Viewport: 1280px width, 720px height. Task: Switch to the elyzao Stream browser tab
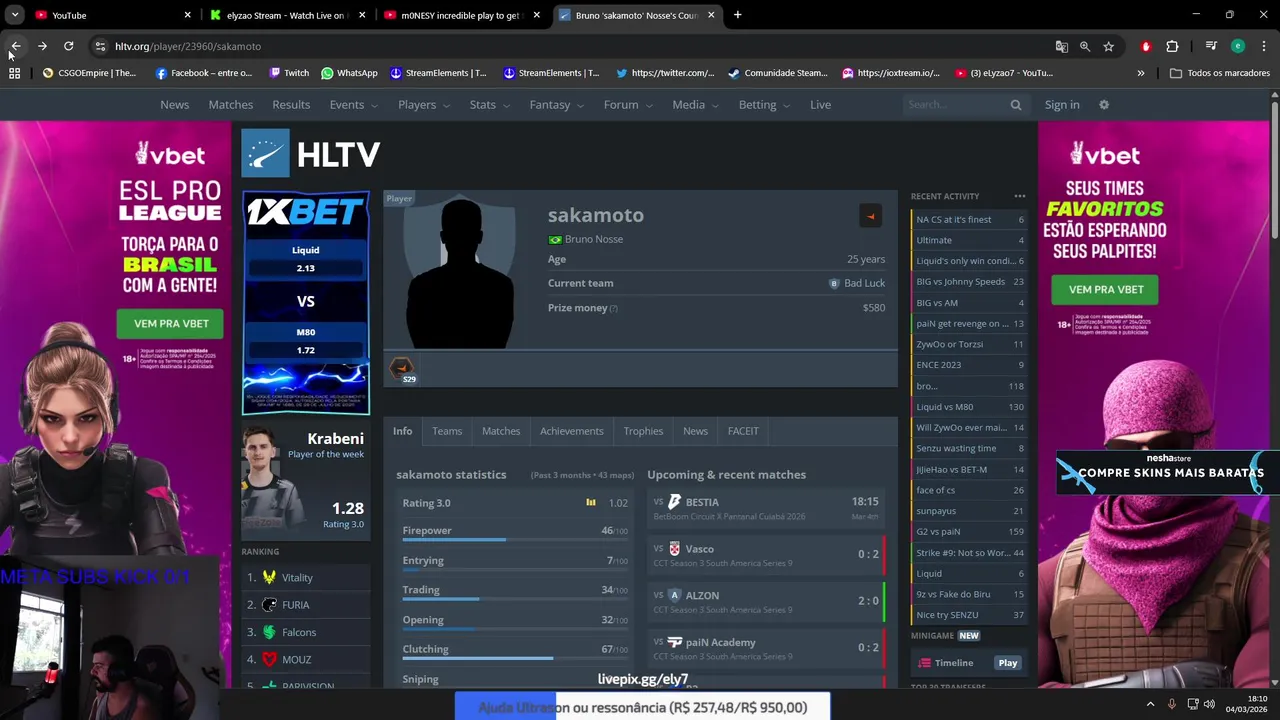(285, 15)
